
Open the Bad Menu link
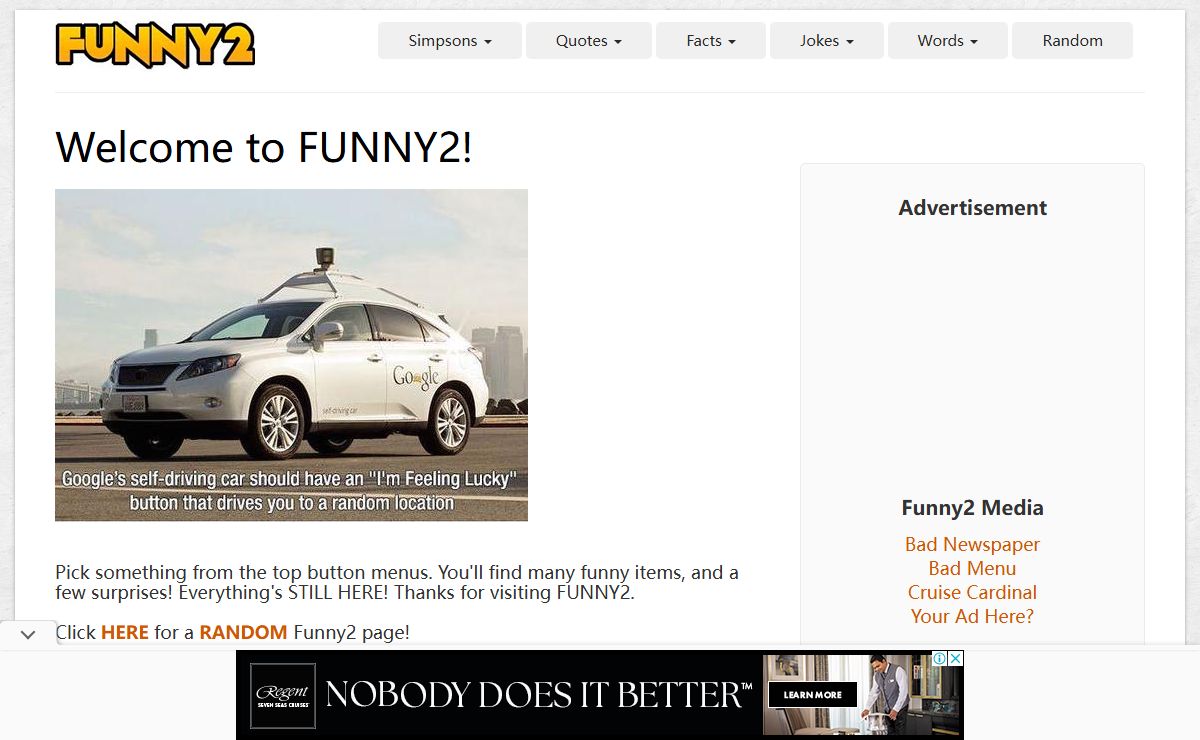coord(972,568)
